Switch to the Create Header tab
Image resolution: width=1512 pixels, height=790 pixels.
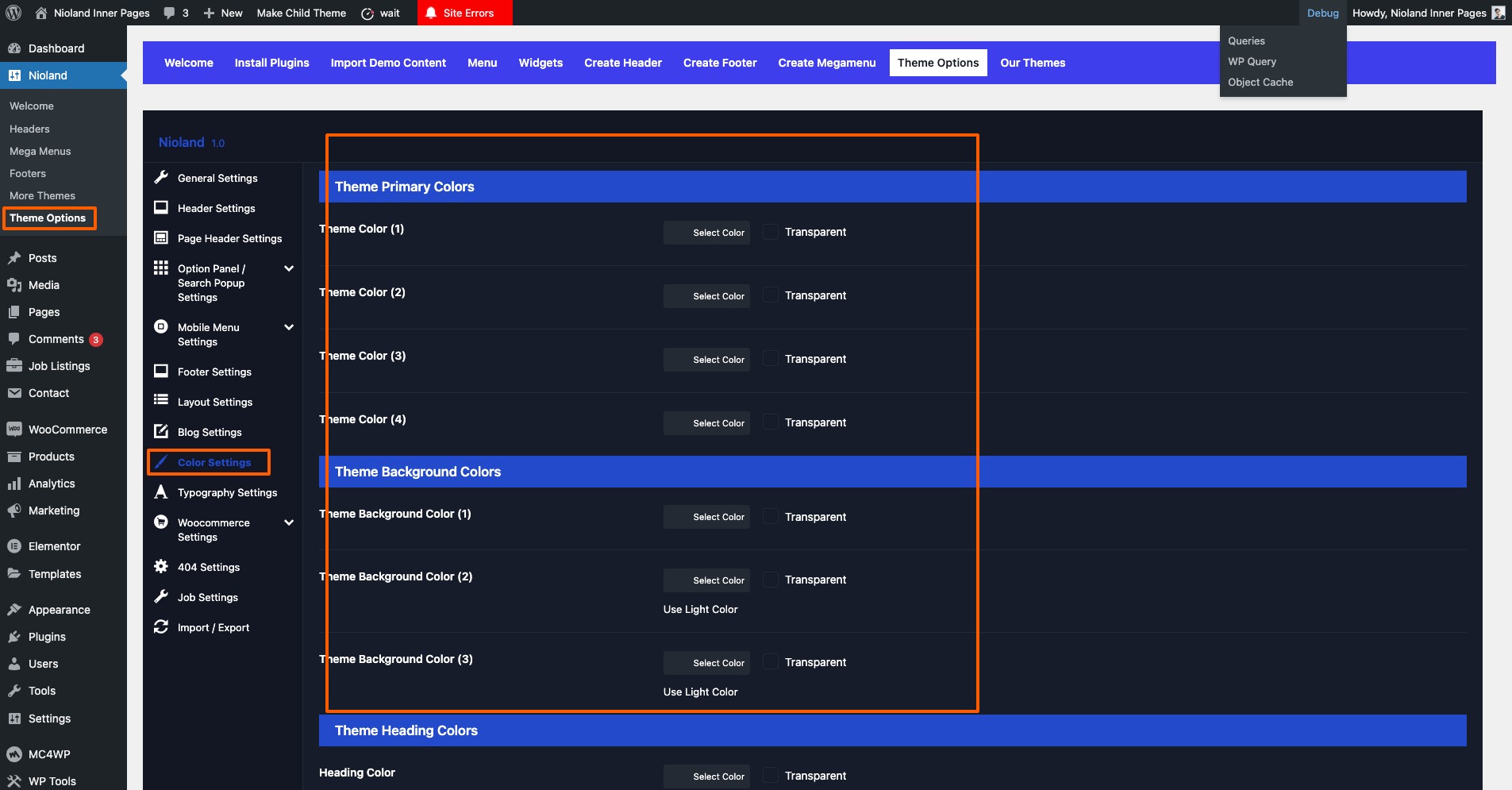tap(622, 63)
